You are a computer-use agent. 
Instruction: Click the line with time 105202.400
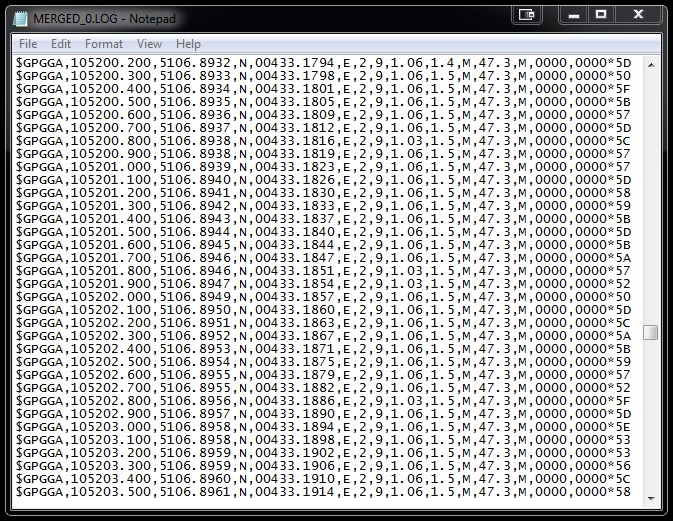click(324, 349)
